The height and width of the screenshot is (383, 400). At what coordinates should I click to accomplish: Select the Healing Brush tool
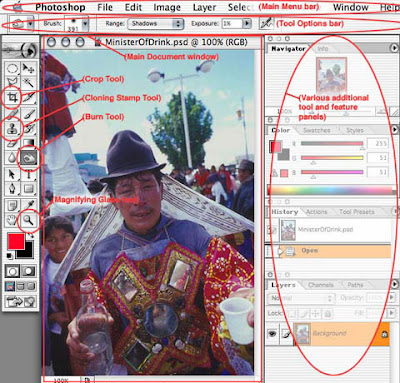pyautogui.click(x=12, y=114)
